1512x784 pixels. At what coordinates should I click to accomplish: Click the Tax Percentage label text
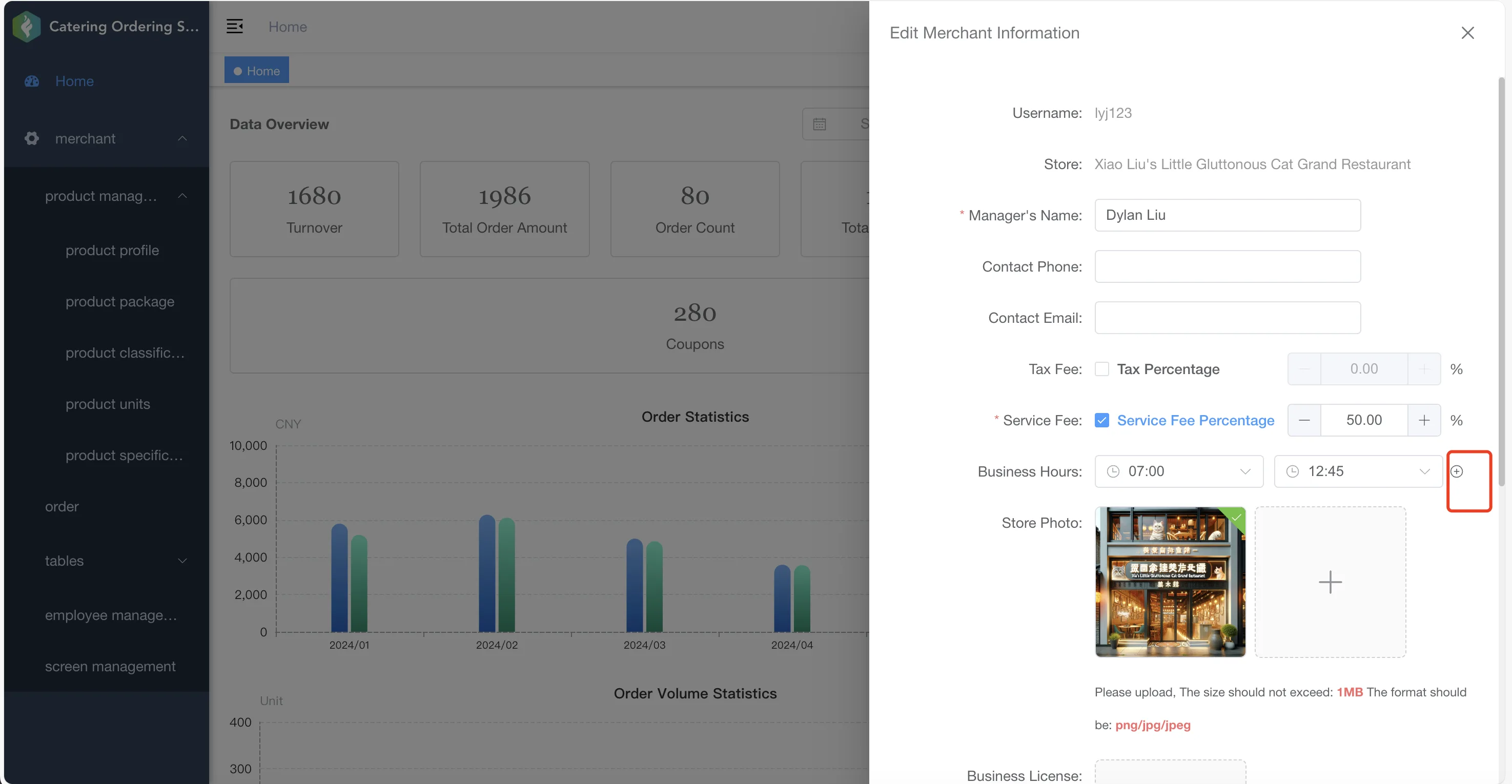click(1168, 369)
